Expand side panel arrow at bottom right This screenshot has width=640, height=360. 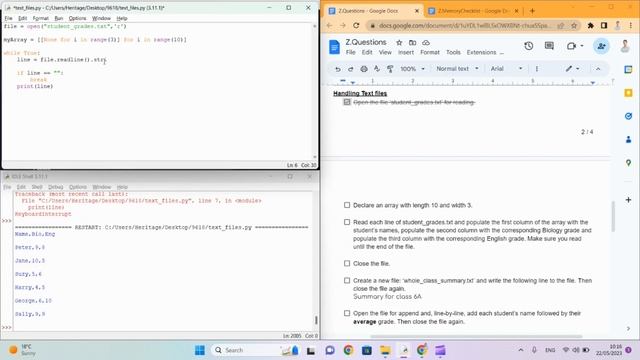pos(628,329)
